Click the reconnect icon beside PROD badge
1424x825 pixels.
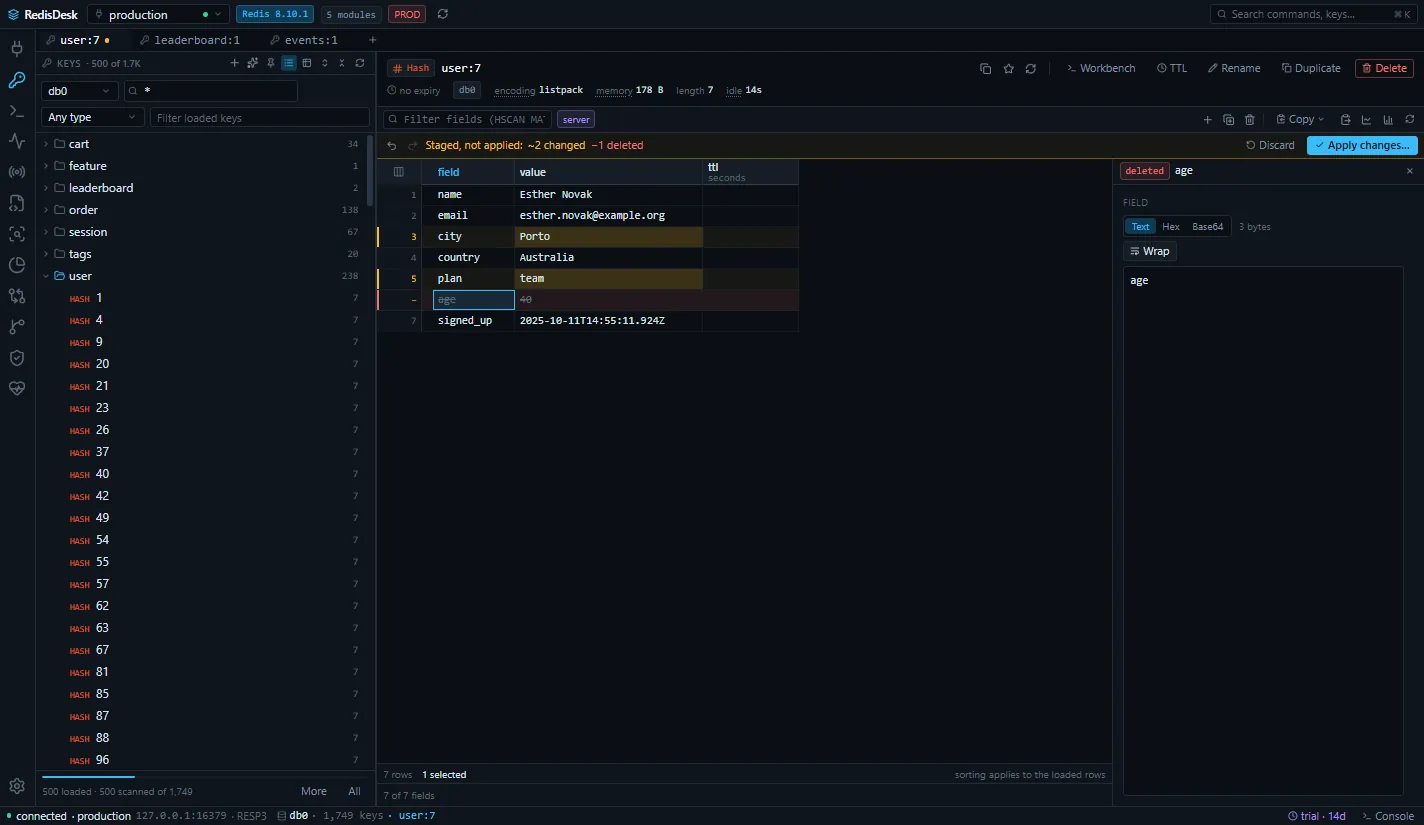tap(443, 14)
